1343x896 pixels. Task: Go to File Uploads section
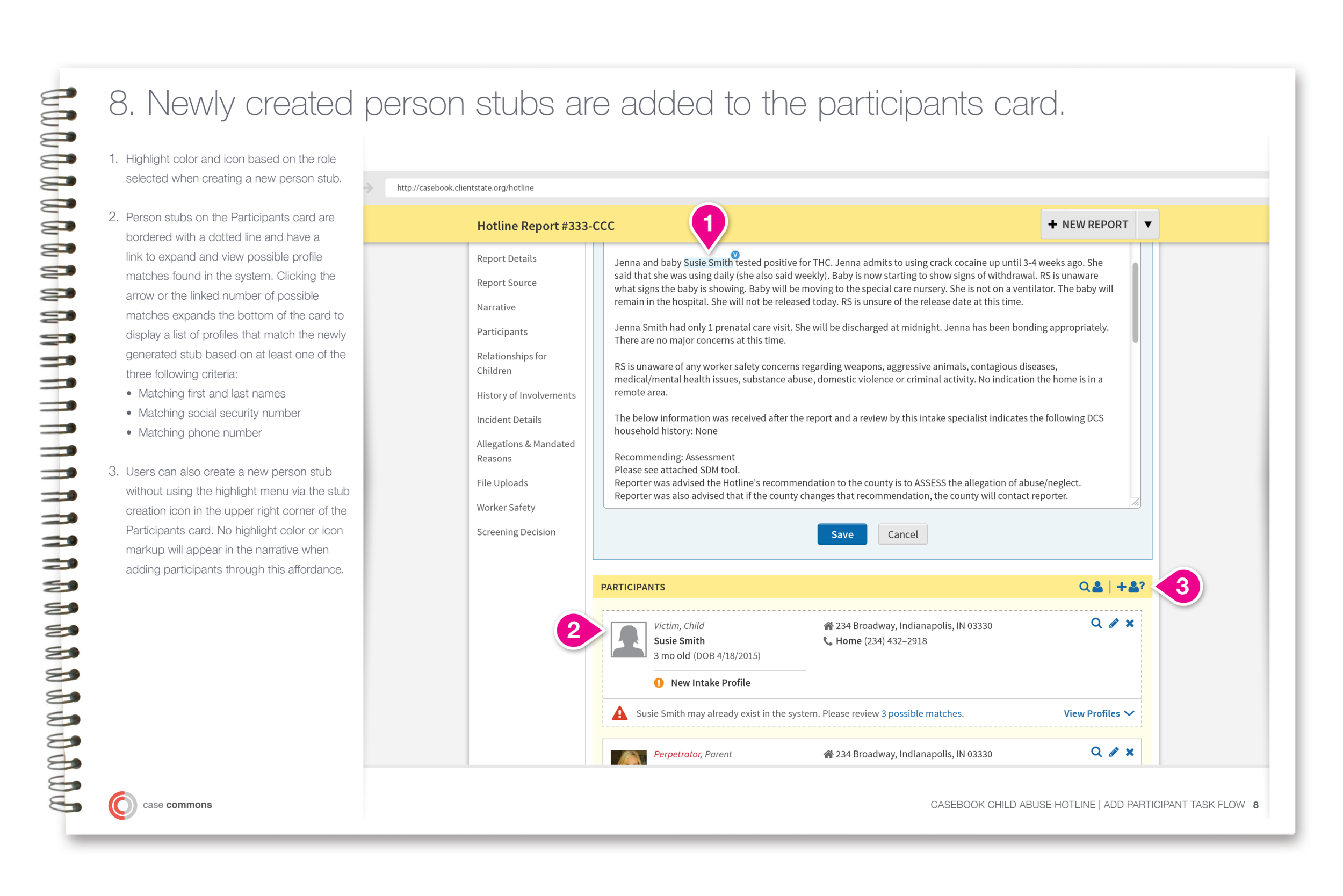(x=502, y=483)
